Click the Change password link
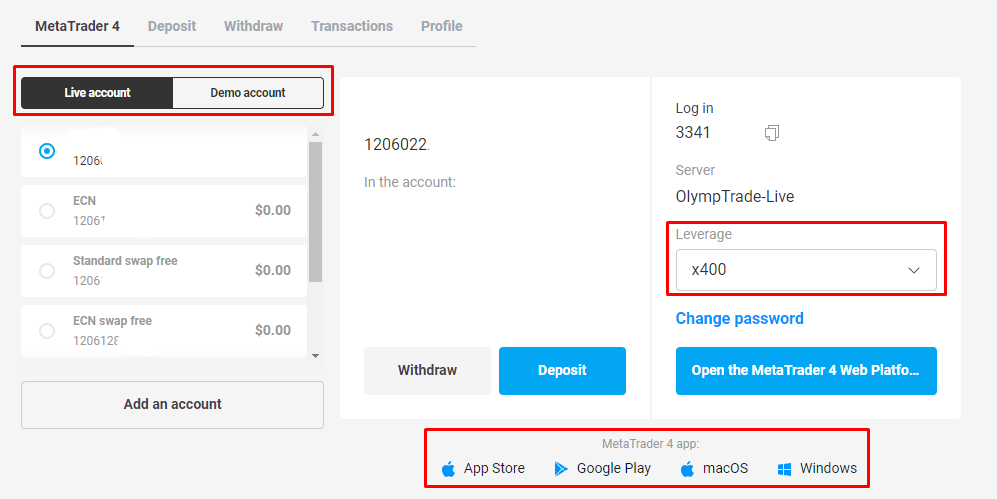This screenshot has width=997, height=499. tap(739, 318)
